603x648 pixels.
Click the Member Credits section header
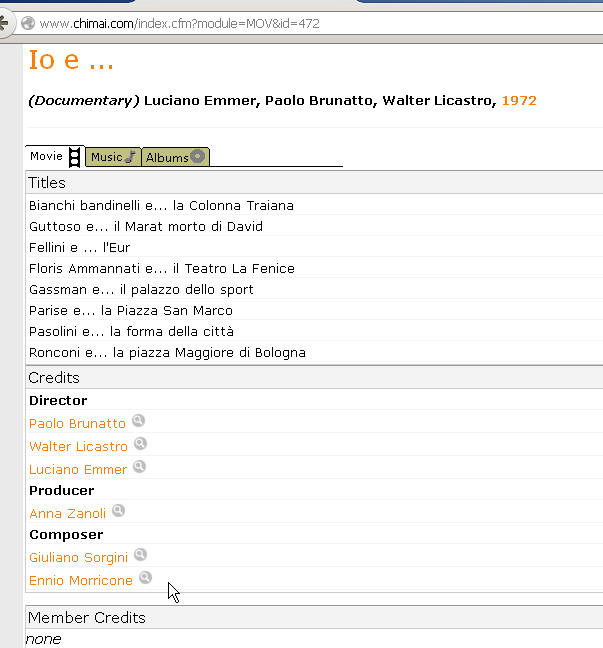[x=314, y=618]
